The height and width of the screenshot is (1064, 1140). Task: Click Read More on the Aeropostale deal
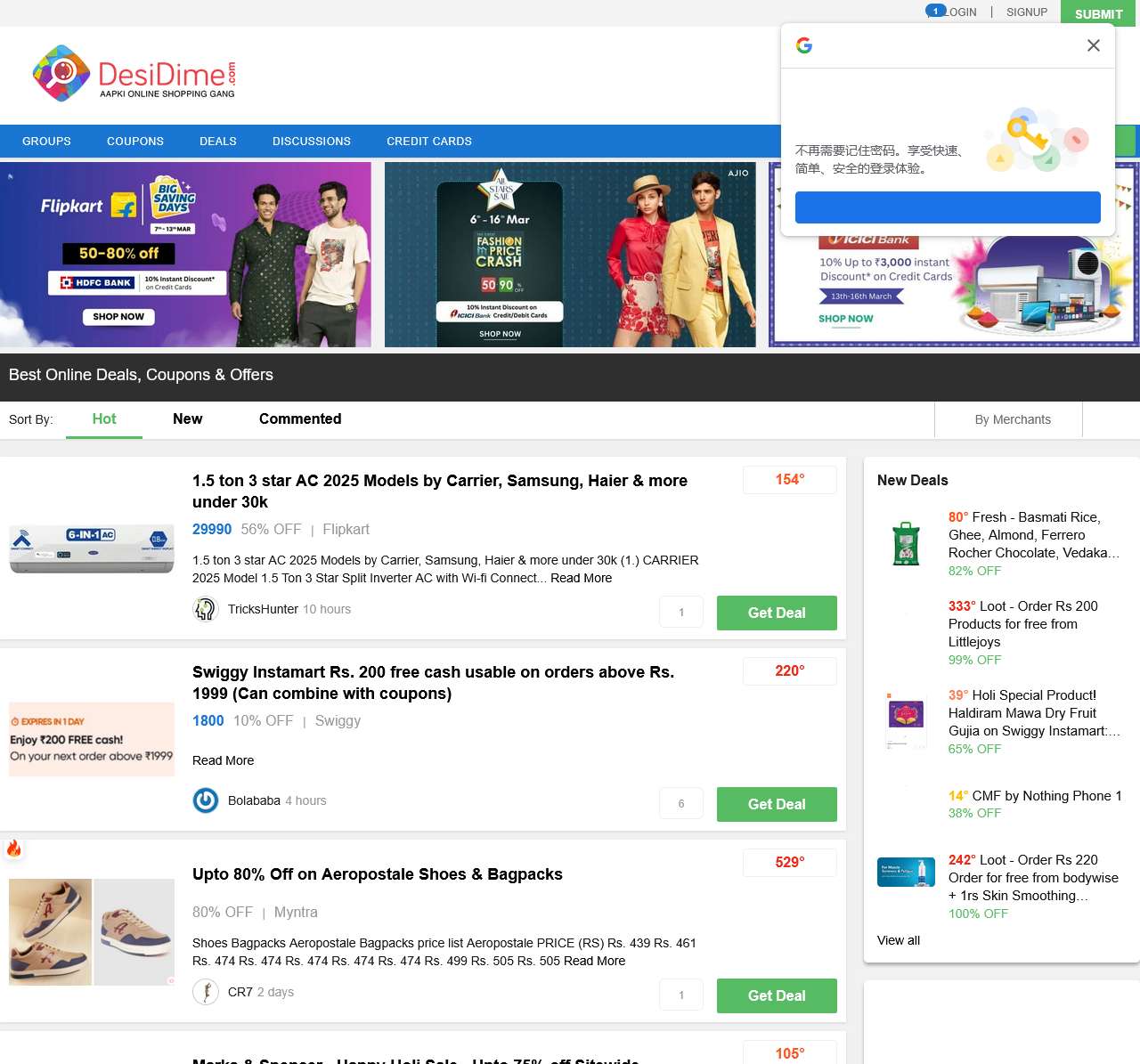point(595,962)
